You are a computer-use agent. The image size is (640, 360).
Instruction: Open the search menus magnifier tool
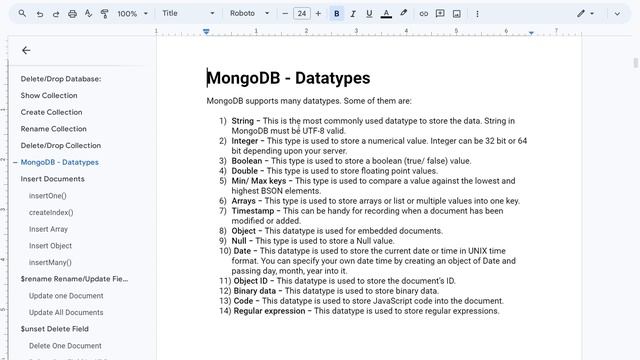click(x=22, y=13)
